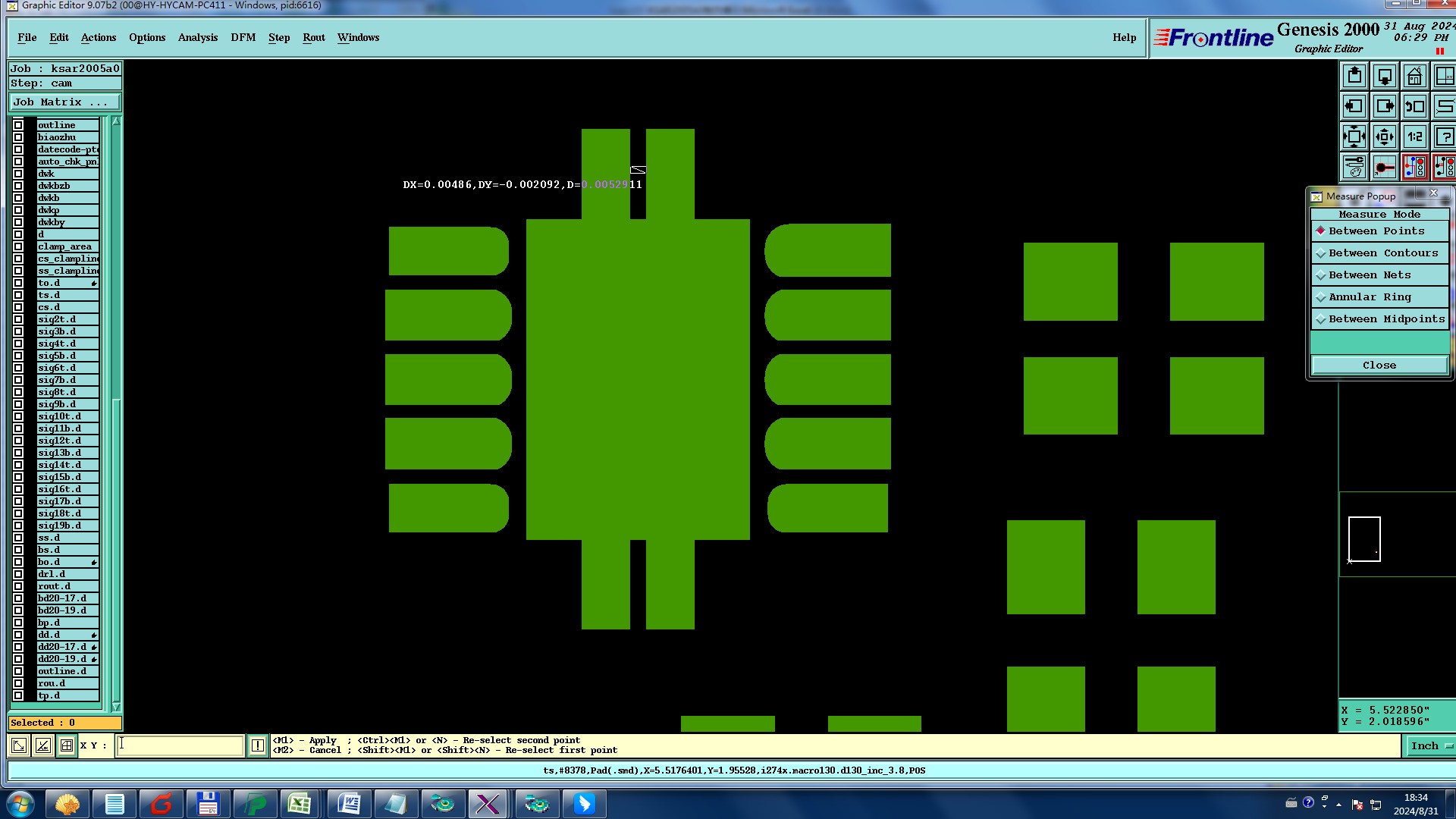Click the Home view icon
The height and width of the screenshot is (819, 1456).
click(x=1414, y=77)
